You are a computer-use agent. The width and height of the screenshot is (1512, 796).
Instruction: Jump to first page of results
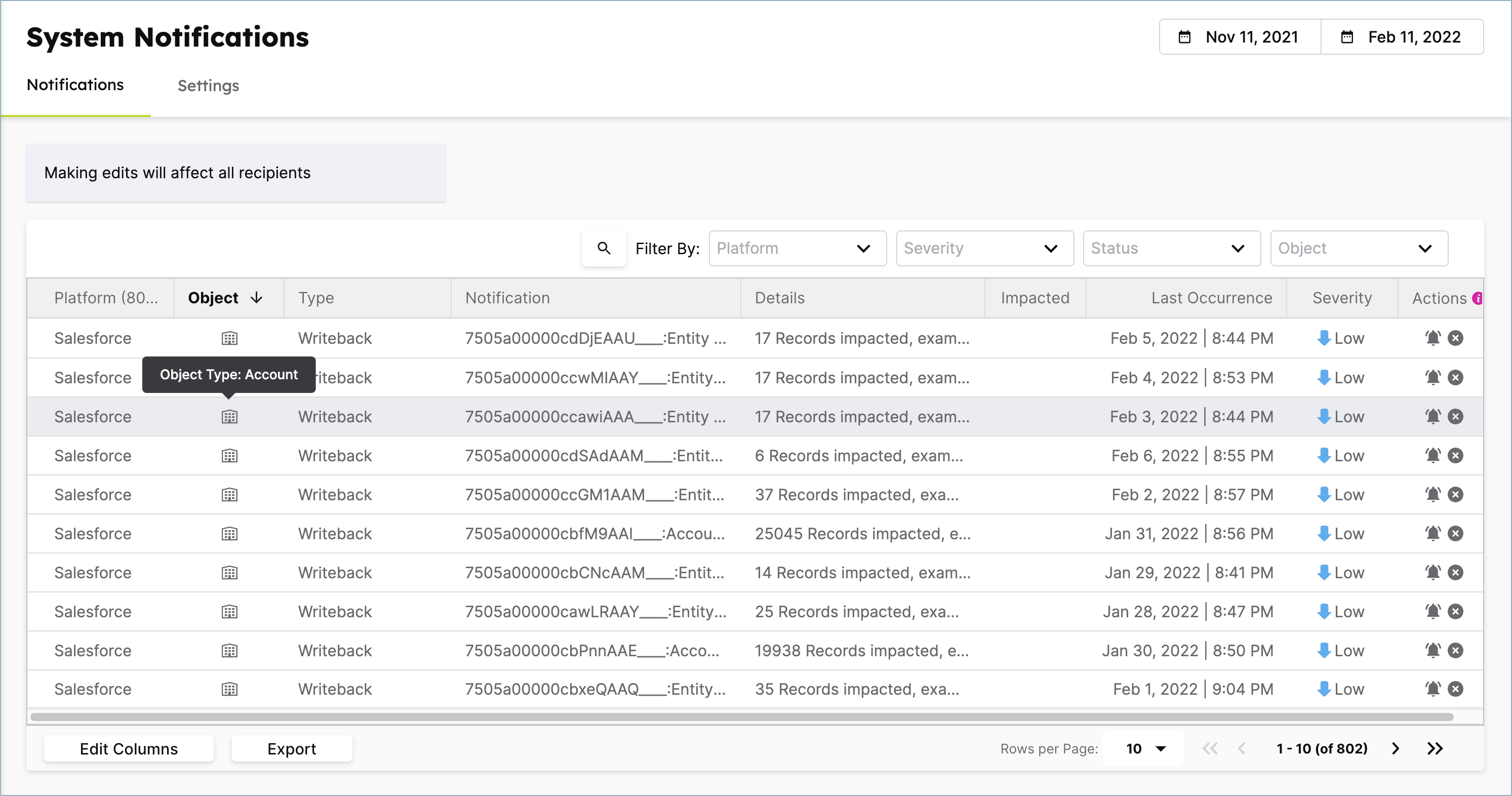click(1210, 748)
